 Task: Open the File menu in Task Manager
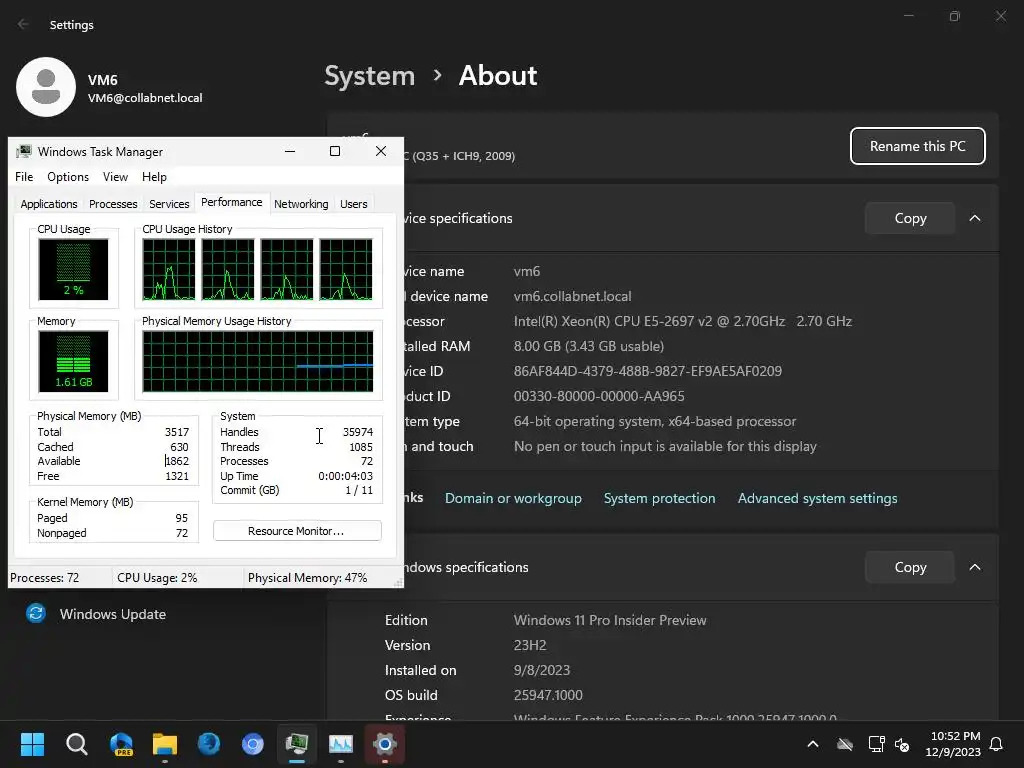[24, 177]
